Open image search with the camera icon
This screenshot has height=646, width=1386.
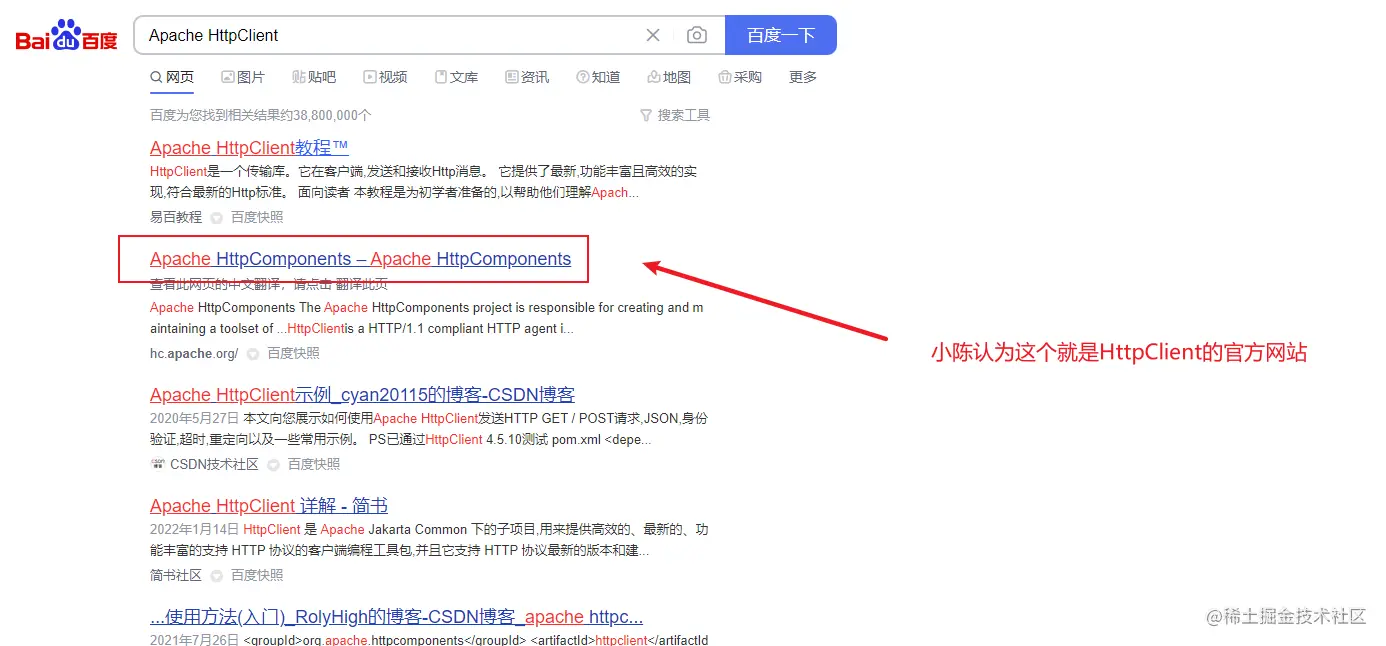[x=697, y=35]
